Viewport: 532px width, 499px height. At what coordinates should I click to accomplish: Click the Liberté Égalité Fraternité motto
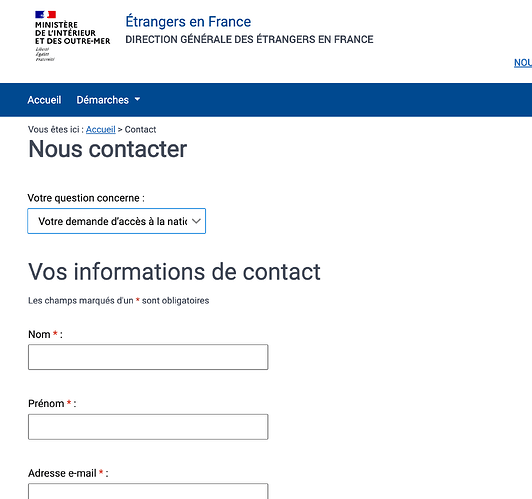coord(44,54)
